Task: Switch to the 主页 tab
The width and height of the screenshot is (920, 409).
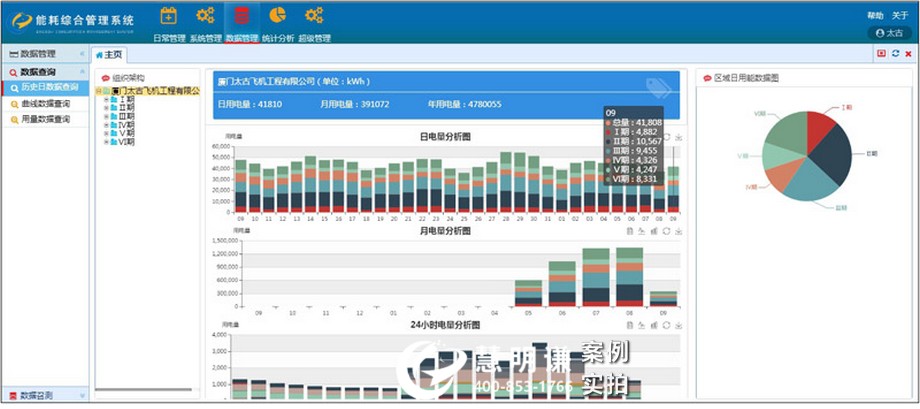Action: (x=109, y=55)
